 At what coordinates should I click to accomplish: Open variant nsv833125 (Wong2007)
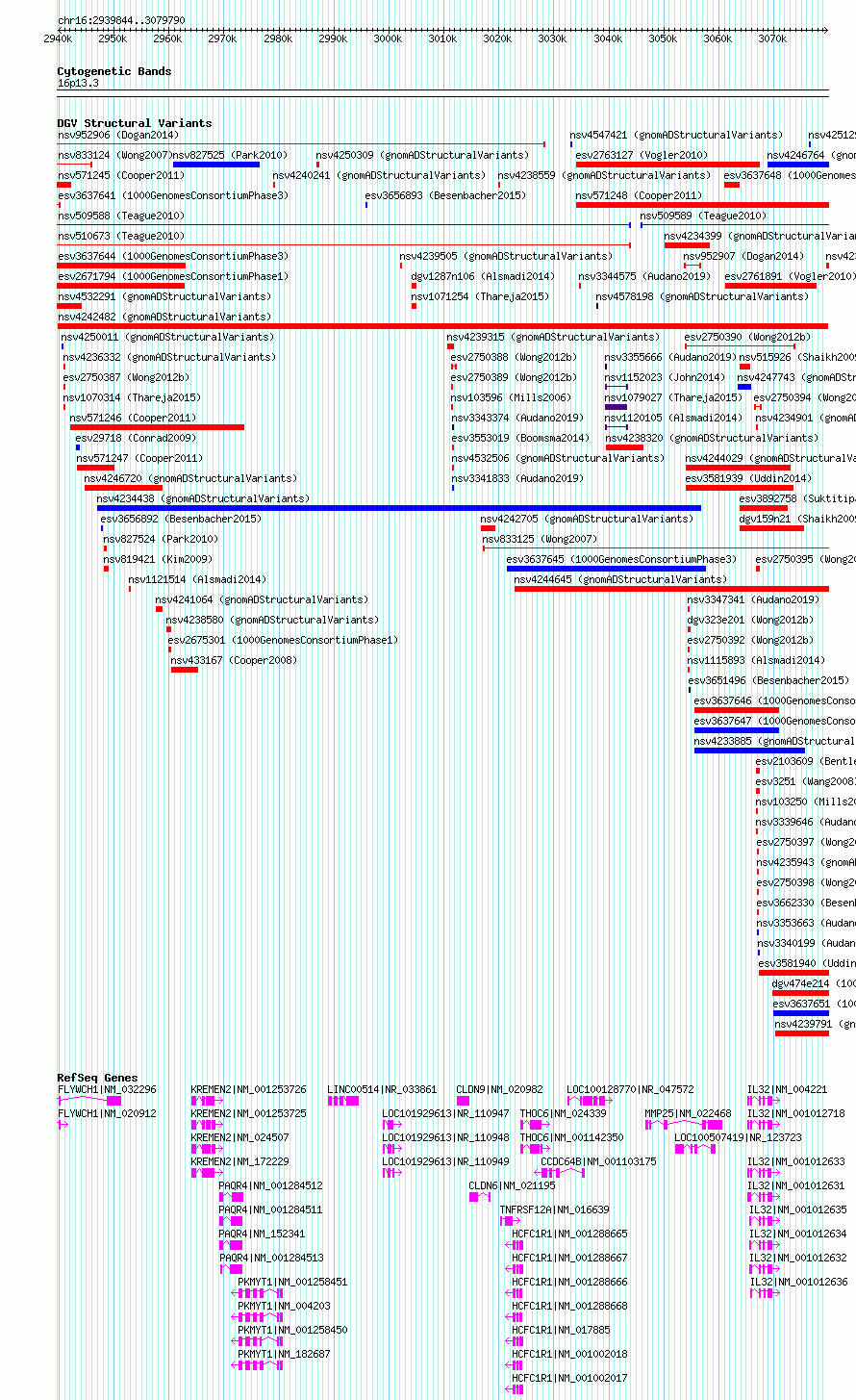540,539
